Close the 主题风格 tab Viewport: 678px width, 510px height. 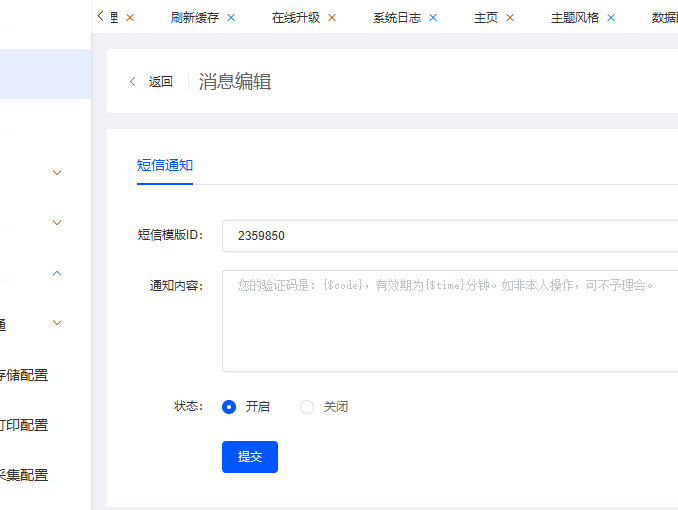(x=611, y=18)
